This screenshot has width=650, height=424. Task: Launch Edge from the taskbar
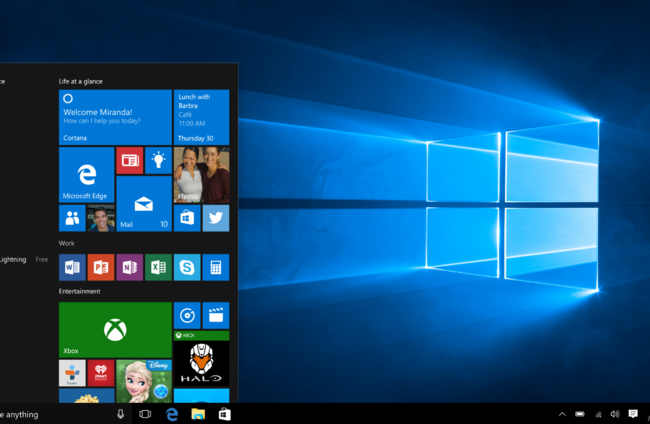click(x=172, y=414)
